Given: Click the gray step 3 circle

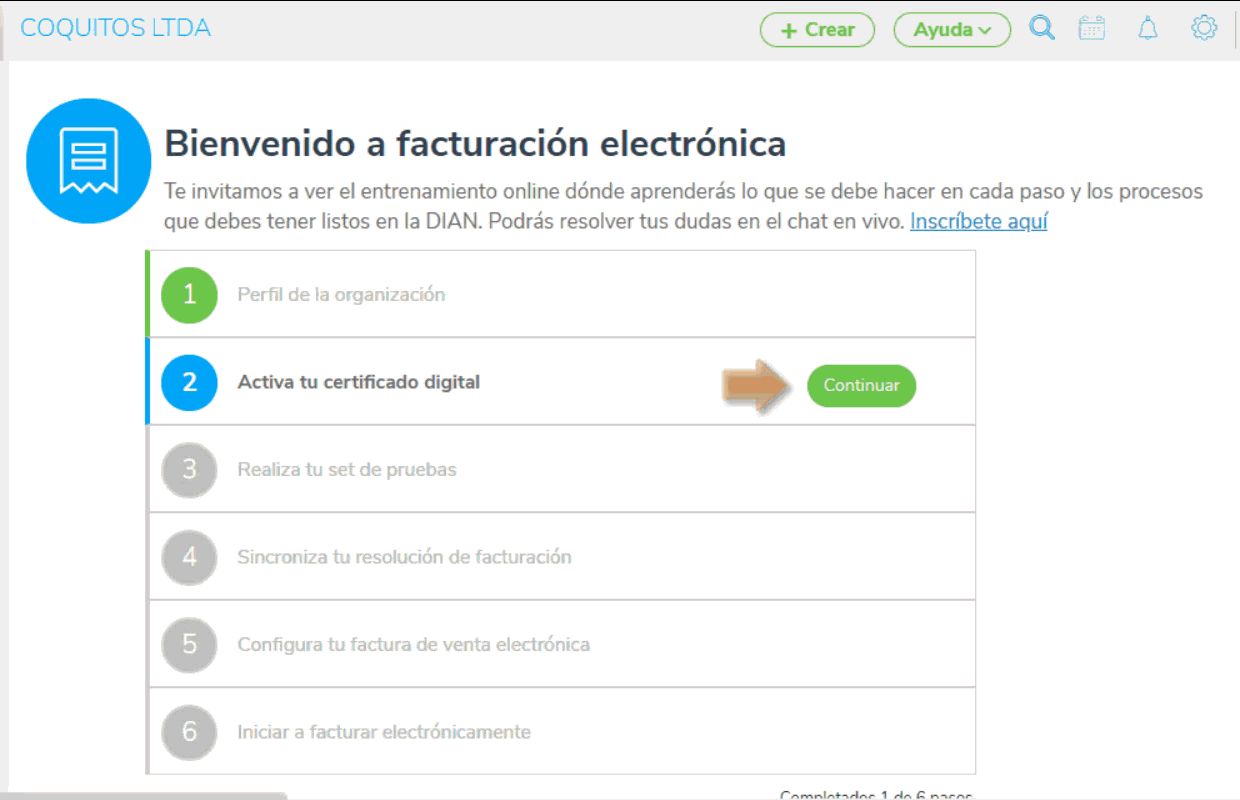Looking at the screenshot, I should pos(189,470).
